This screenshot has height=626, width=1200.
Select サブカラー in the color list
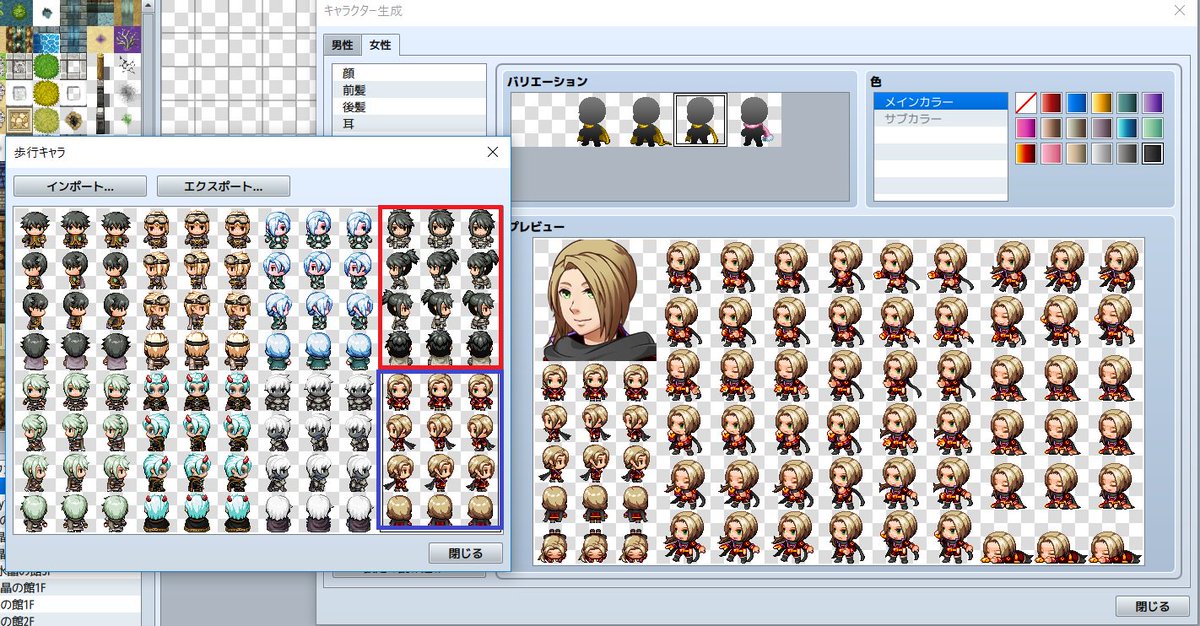click(940, 118)
